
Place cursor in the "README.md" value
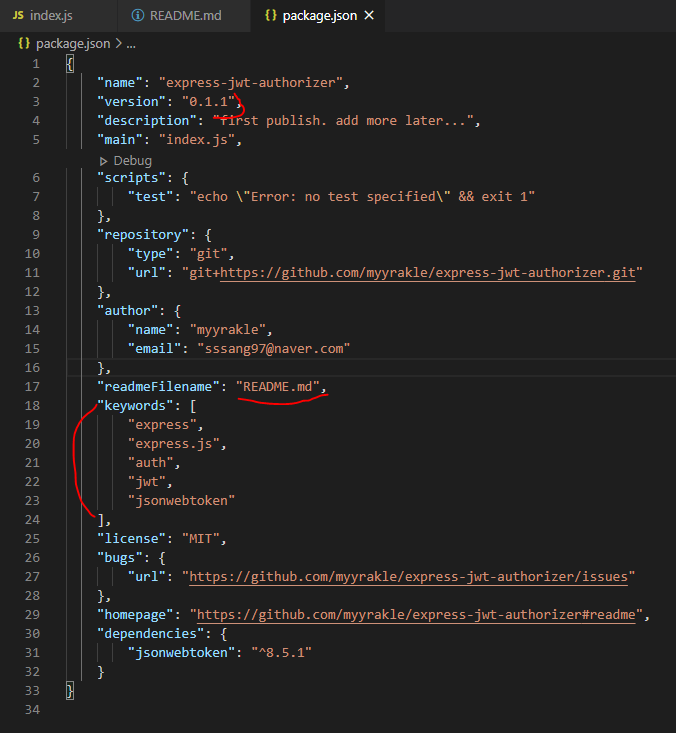(x=281, y=386)
